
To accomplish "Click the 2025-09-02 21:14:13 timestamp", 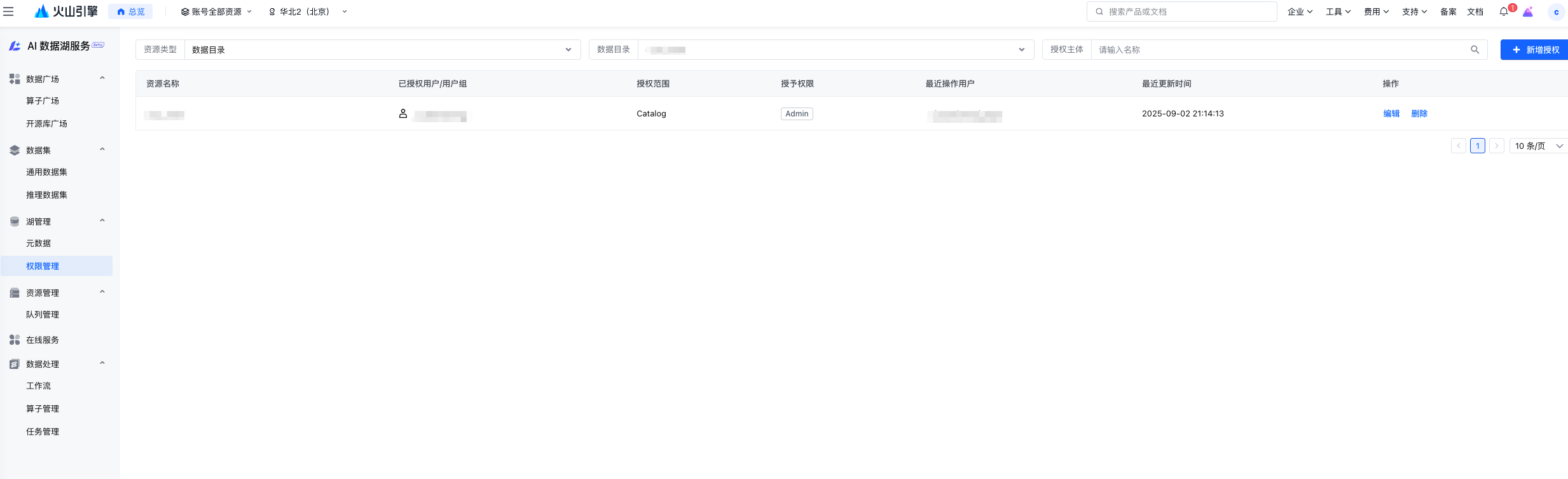I will (x=1183, y=113).
